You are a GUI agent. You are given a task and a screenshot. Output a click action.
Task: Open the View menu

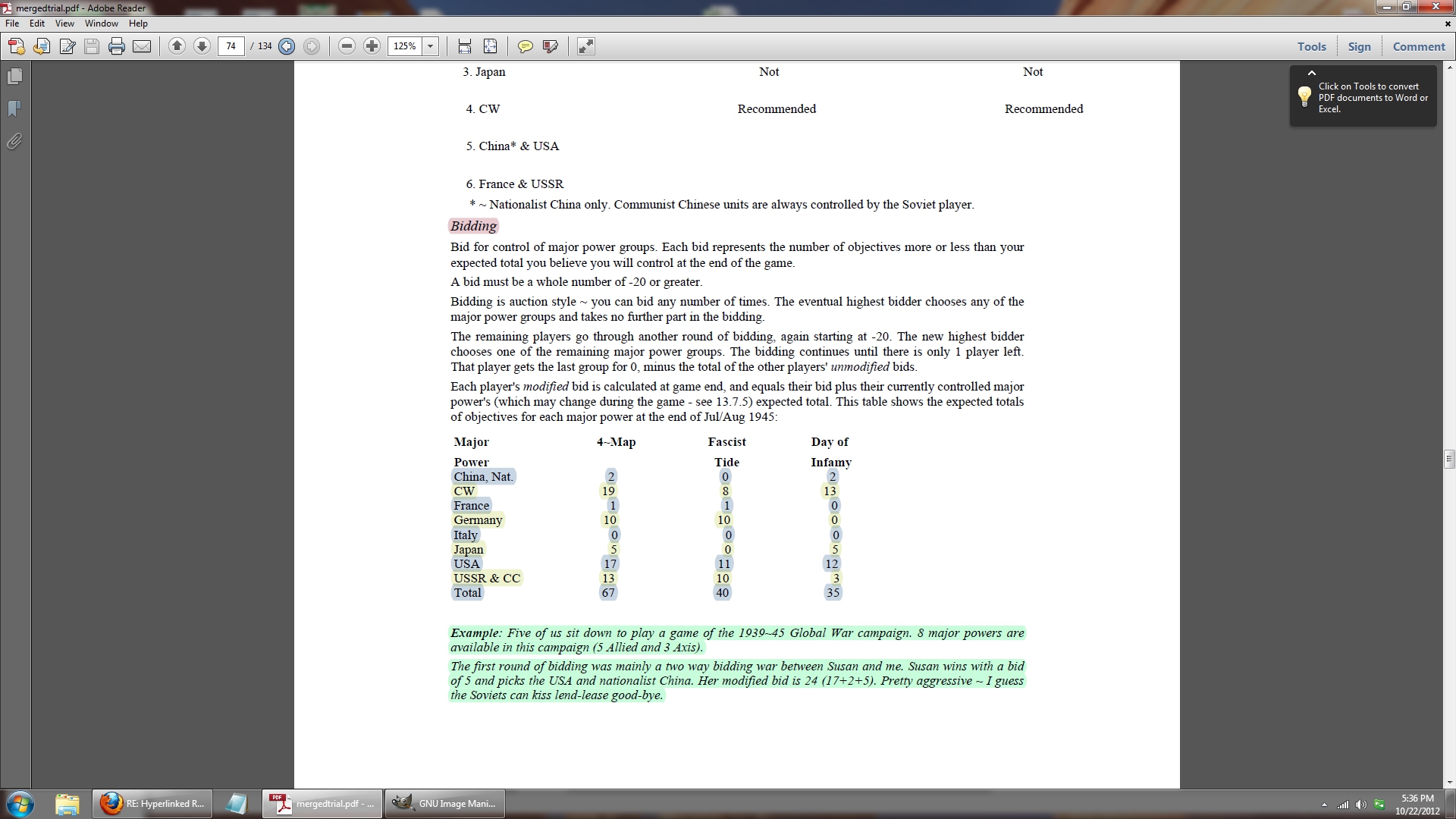pyautogui.click(x=64, y=24)
